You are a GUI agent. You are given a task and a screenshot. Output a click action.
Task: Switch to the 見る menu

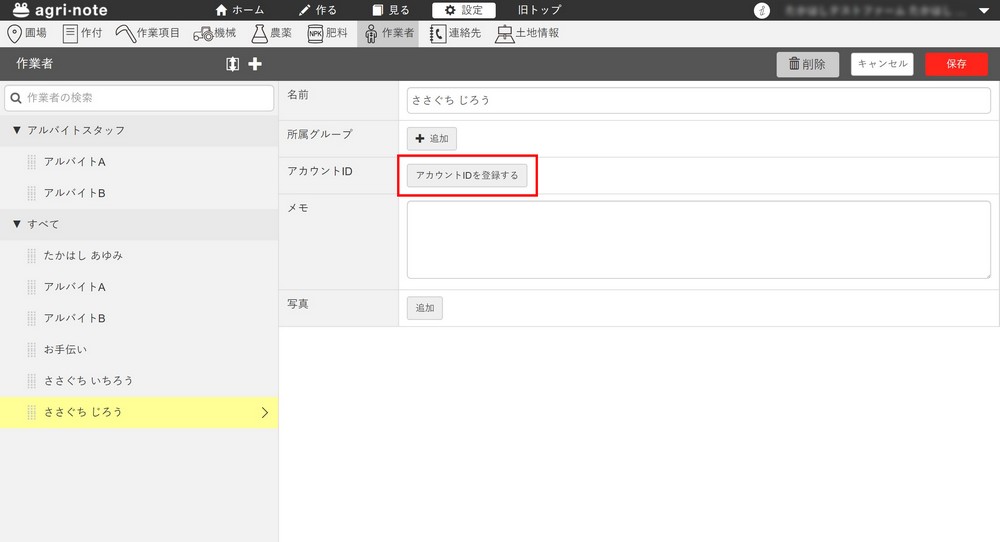(390, 10)
